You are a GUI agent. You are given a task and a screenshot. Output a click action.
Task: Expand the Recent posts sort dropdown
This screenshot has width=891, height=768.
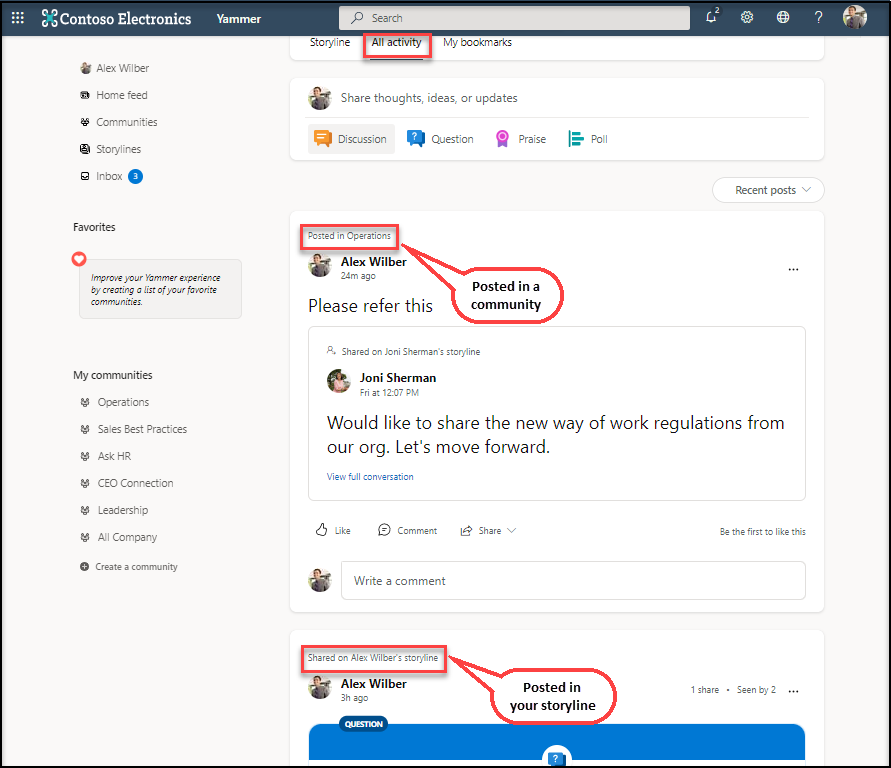coord(768,190)
